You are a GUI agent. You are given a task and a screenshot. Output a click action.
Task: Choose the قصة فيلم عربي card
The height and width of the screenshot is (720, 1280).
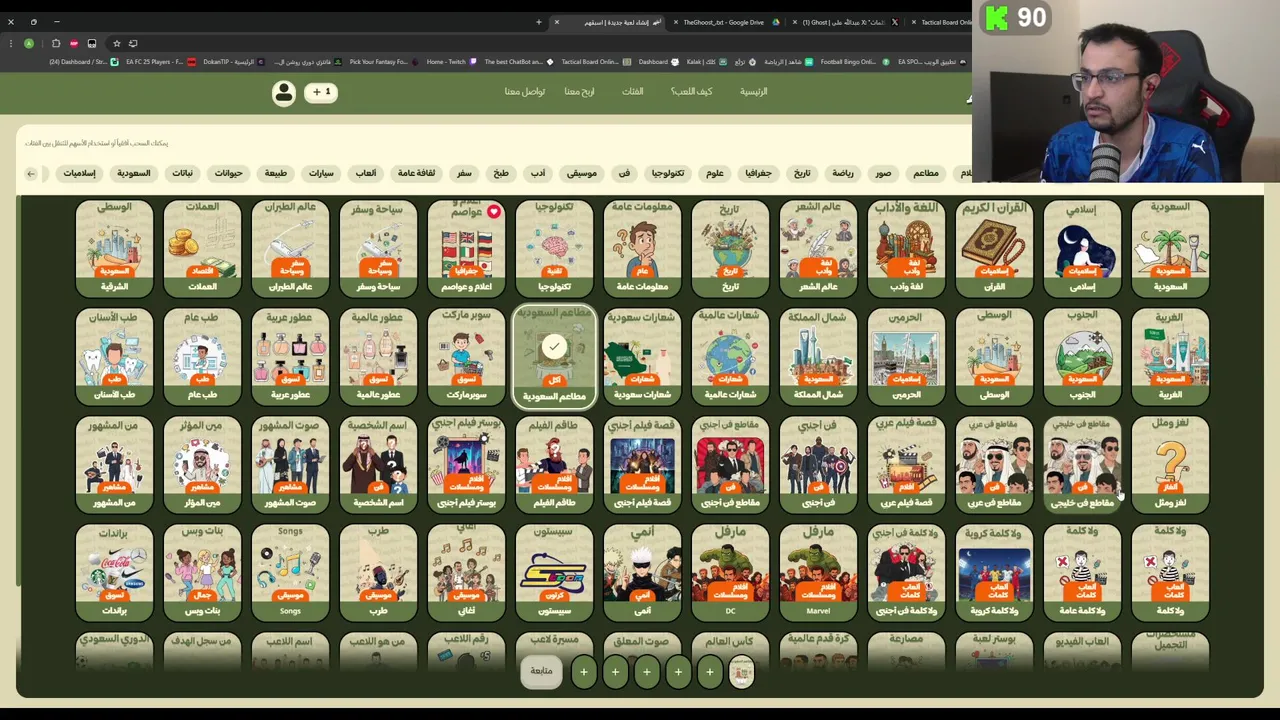click(x=906, y=464)
